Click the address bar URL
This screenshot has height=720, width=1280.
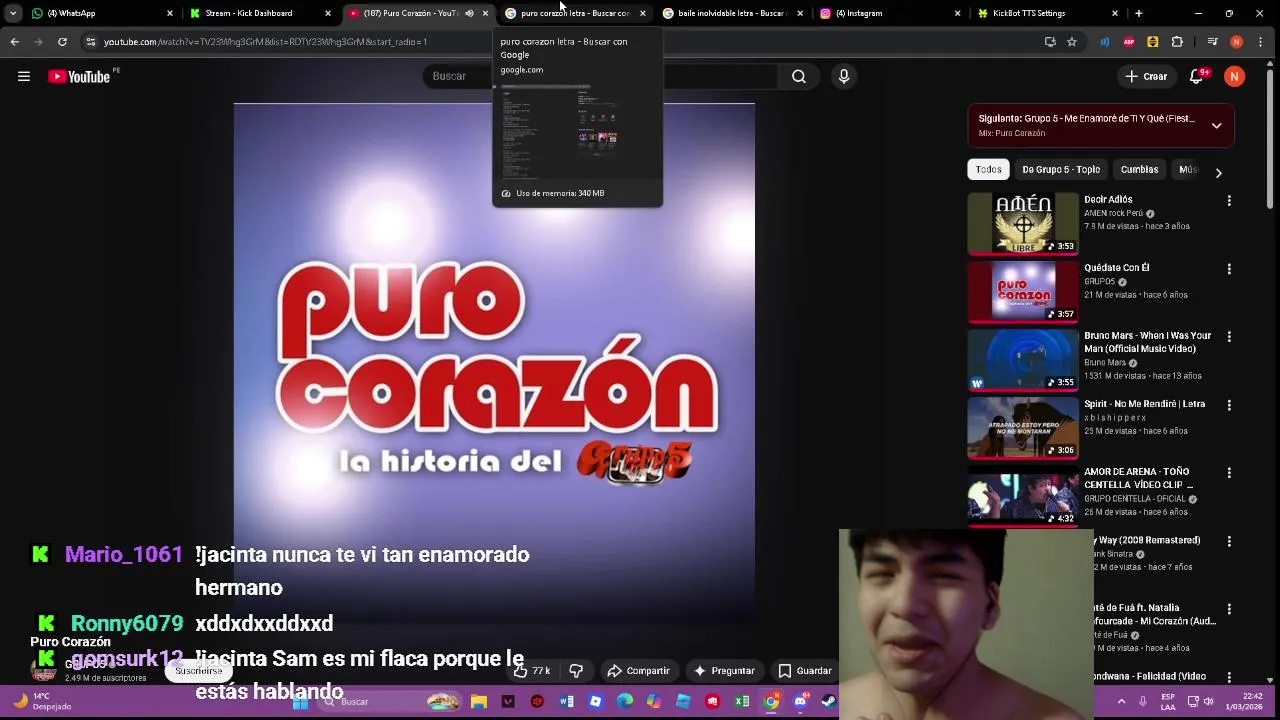[x=265, y=42]
